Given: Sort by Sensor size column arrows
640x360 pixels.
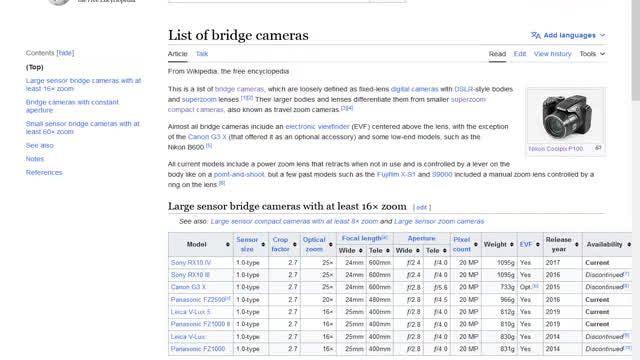Looking at the screenshot, I should coord(263,244).
